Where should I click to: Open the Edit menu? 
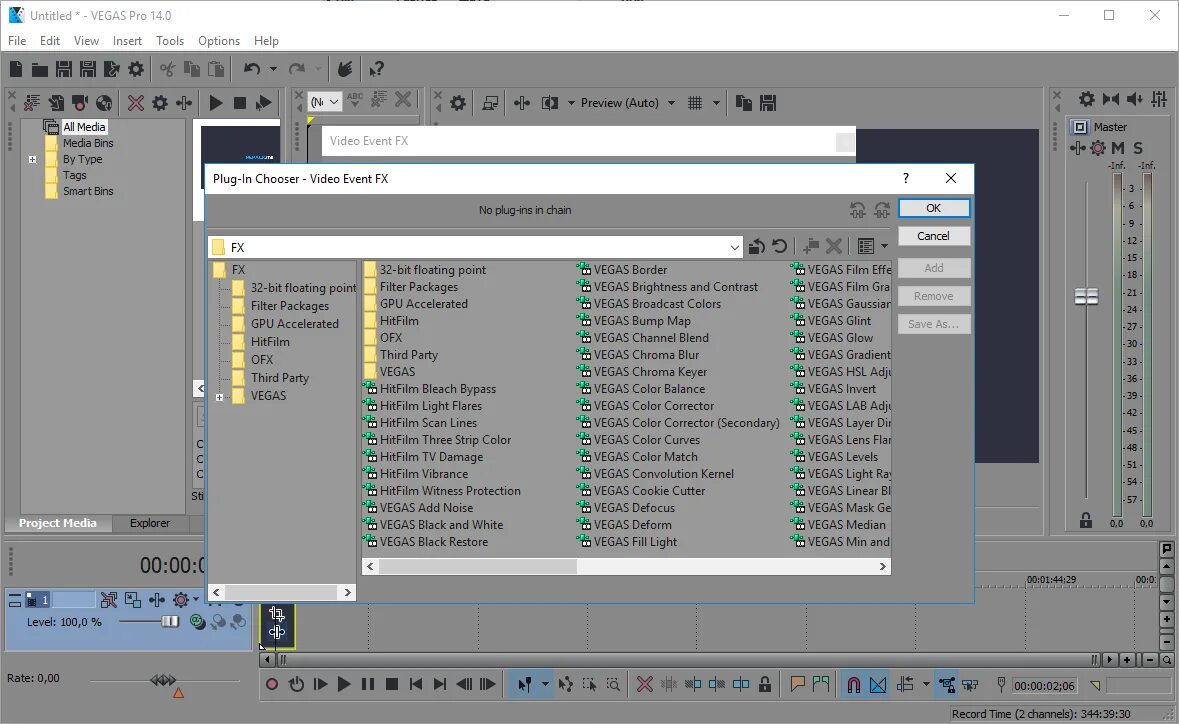coord(50,41)
